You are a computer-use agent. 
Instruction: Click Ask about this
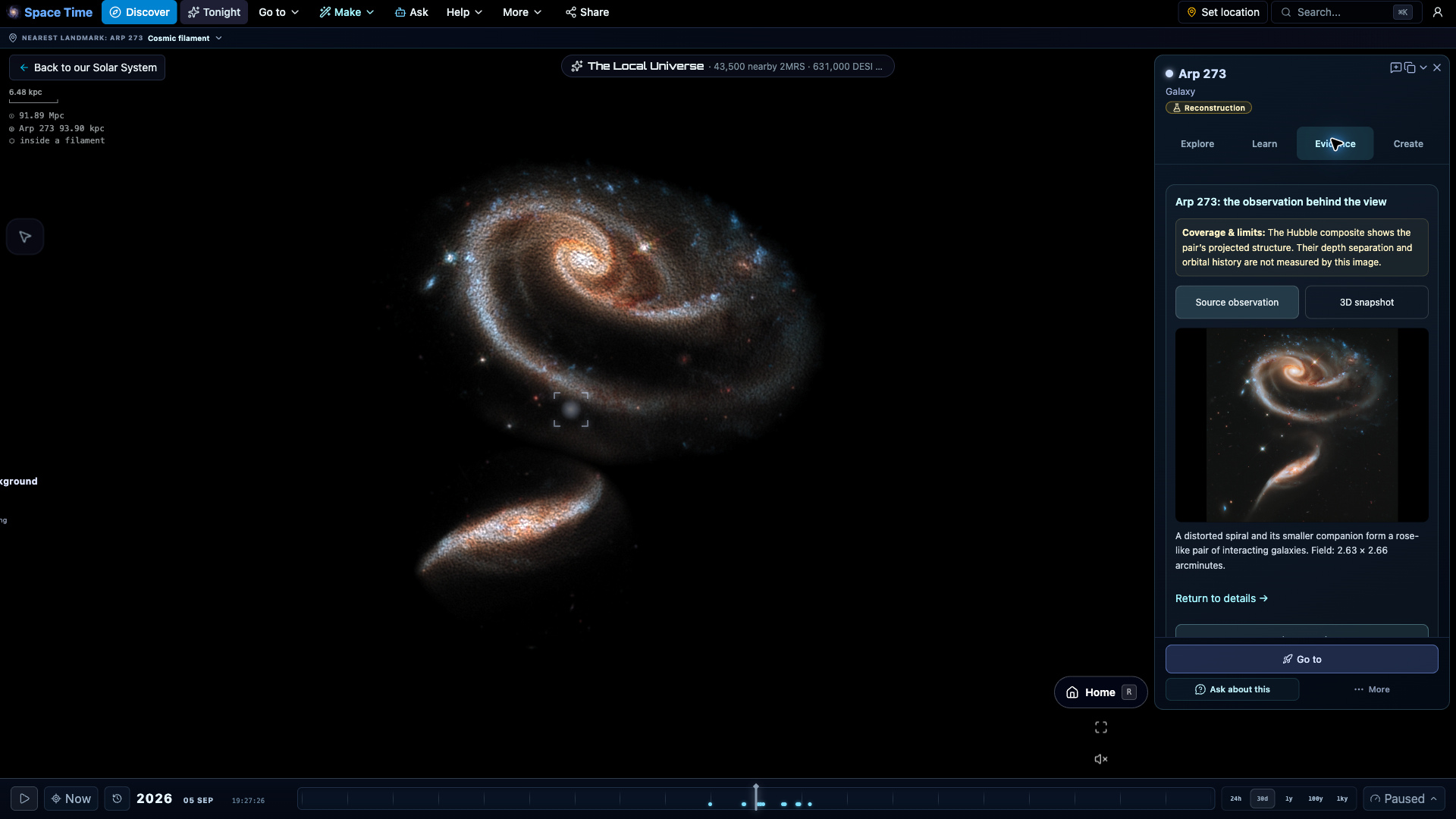1232,689
